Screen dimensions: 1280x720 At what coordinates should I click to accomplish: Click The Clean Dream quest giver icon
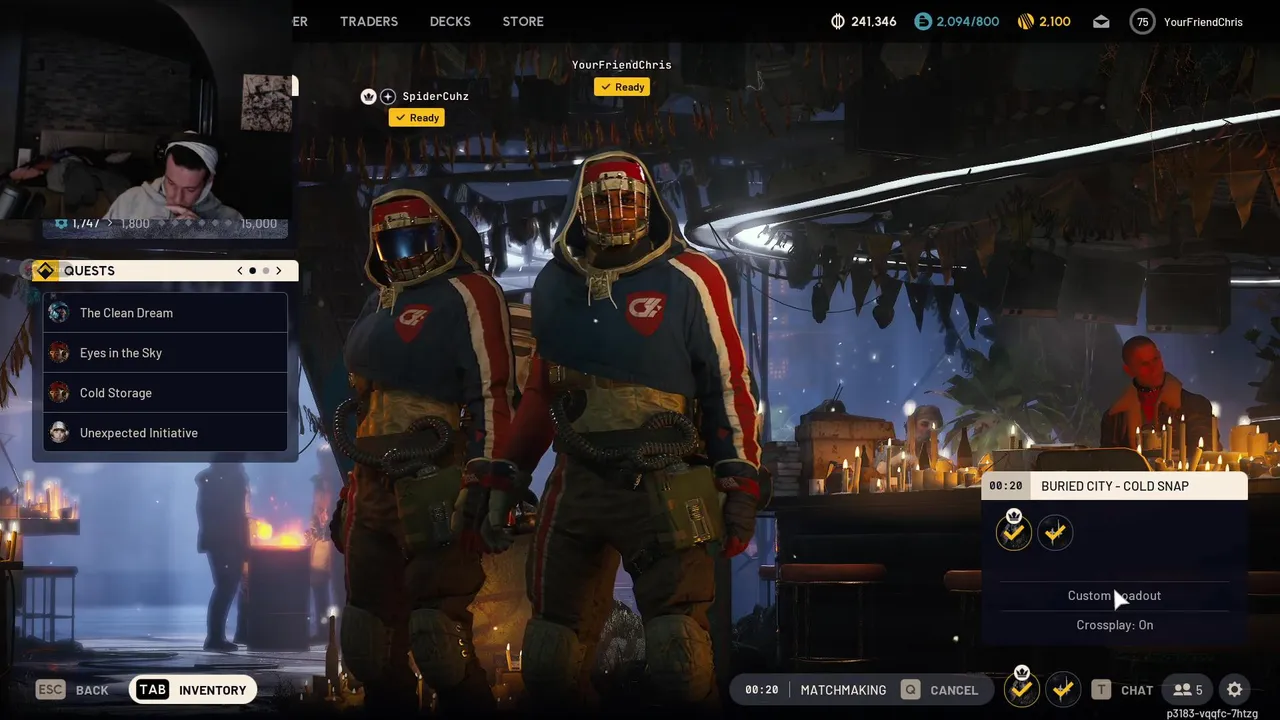coord(59,313)
